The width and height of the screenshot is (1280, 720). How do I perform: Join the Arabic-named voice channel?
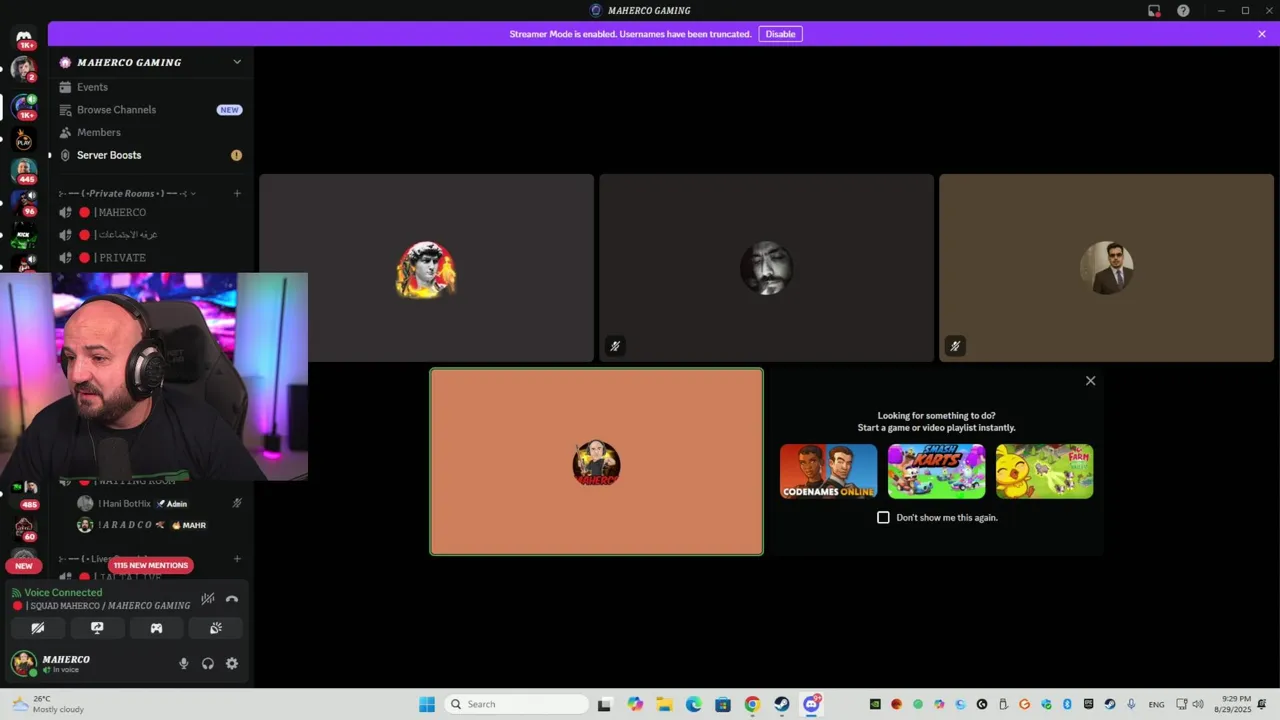[x=150, y=235]
